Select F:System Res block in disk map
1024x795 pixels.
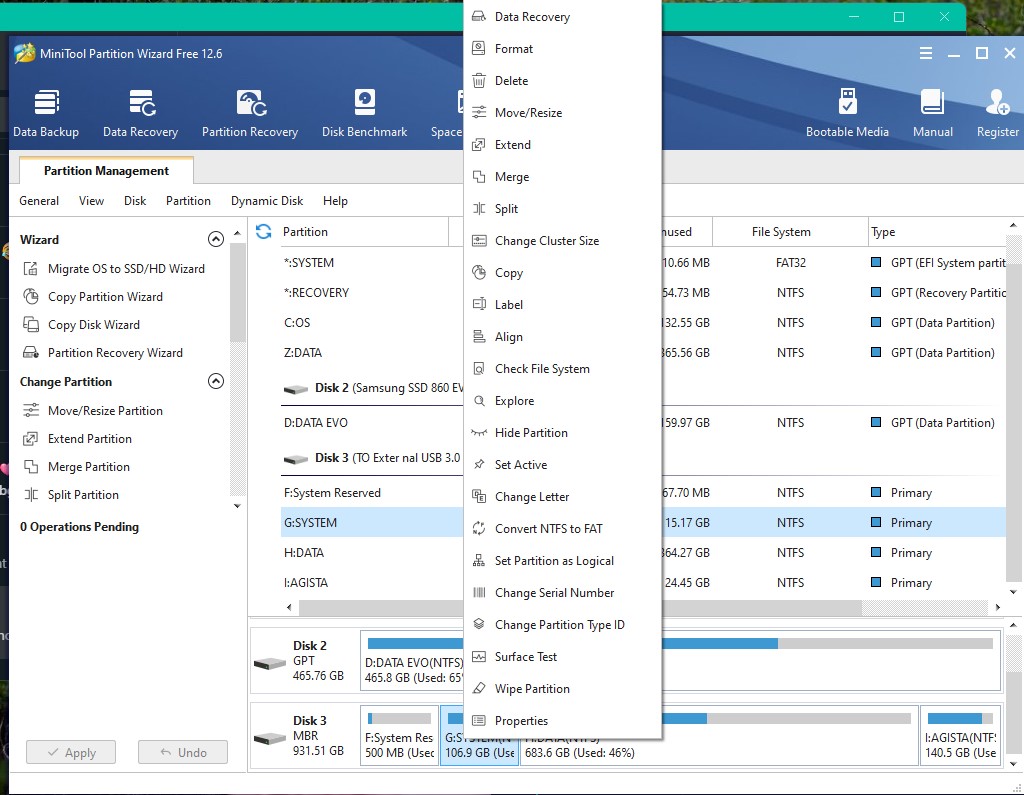(399, 735)
